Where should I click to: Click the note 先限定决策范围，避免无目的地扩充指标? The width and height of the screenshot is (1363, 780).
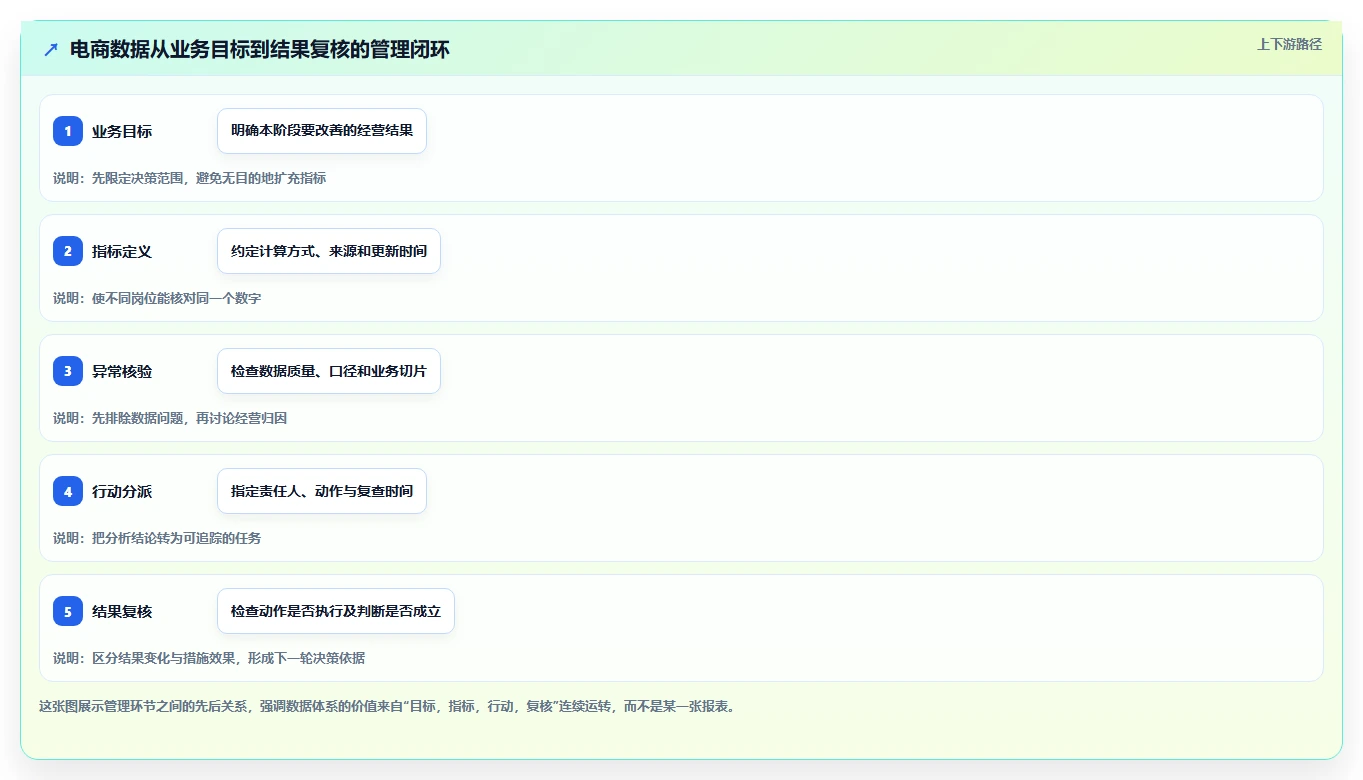coord(209,178)
